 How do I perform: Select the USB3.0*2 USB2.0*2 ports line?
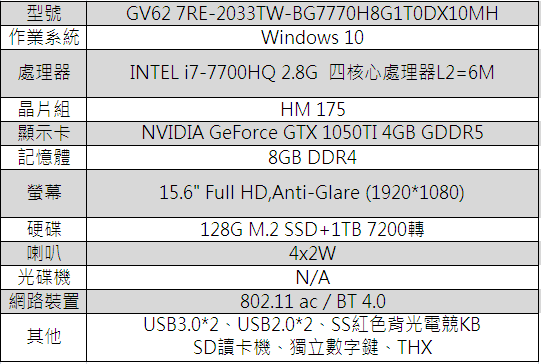pos(312,325)
